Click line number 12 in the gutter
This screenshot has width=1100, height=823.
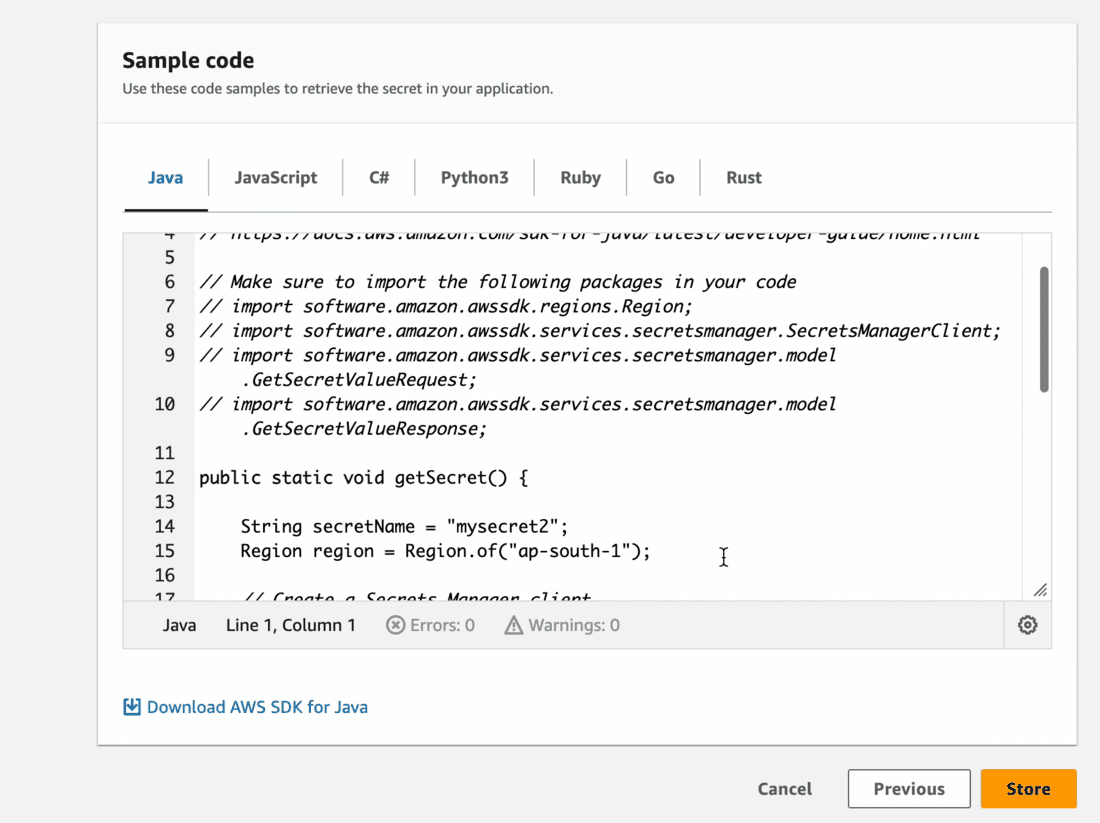tap(165, 478)
